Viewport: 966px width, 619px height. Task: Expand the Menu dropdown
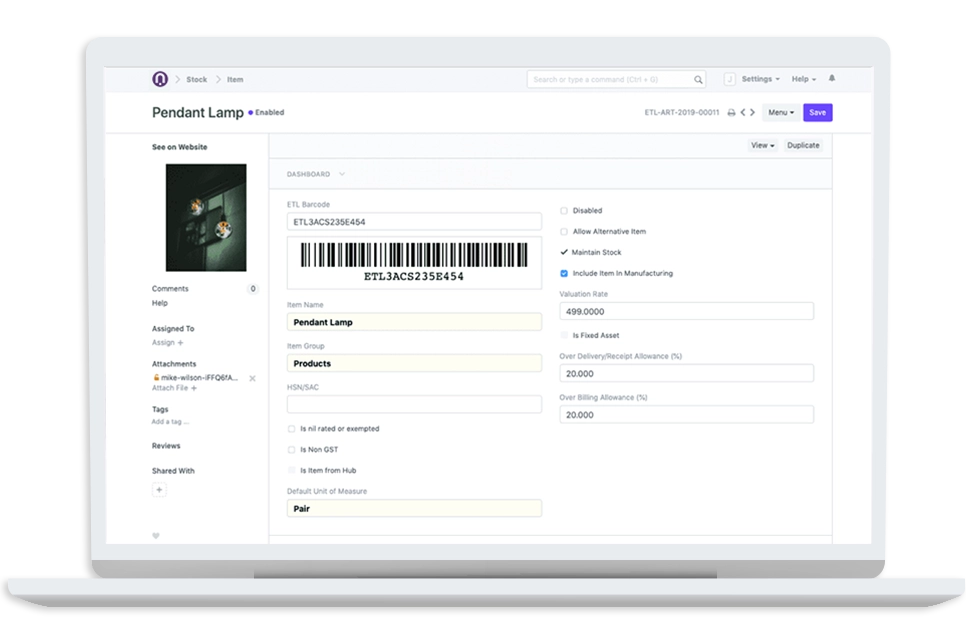coord(781,112)
